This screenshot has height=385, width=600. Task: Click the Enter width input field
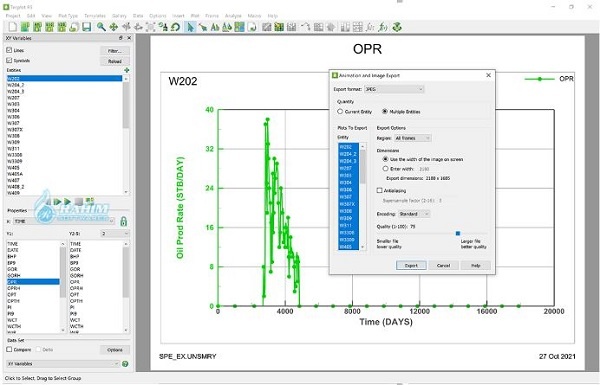[x=424, y=169]
